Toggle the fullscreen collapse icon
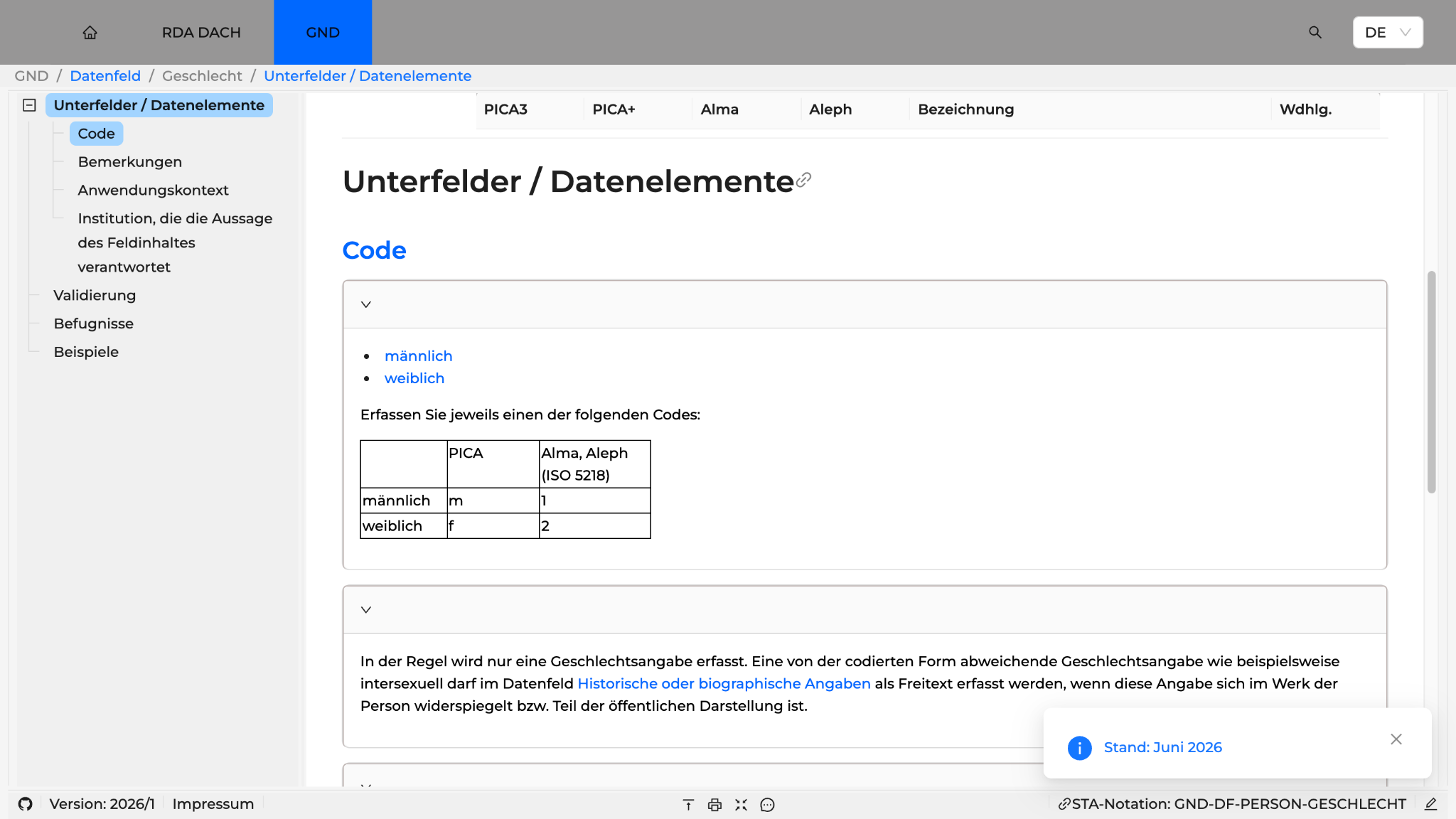1456x819 pixels. point(741,805)
